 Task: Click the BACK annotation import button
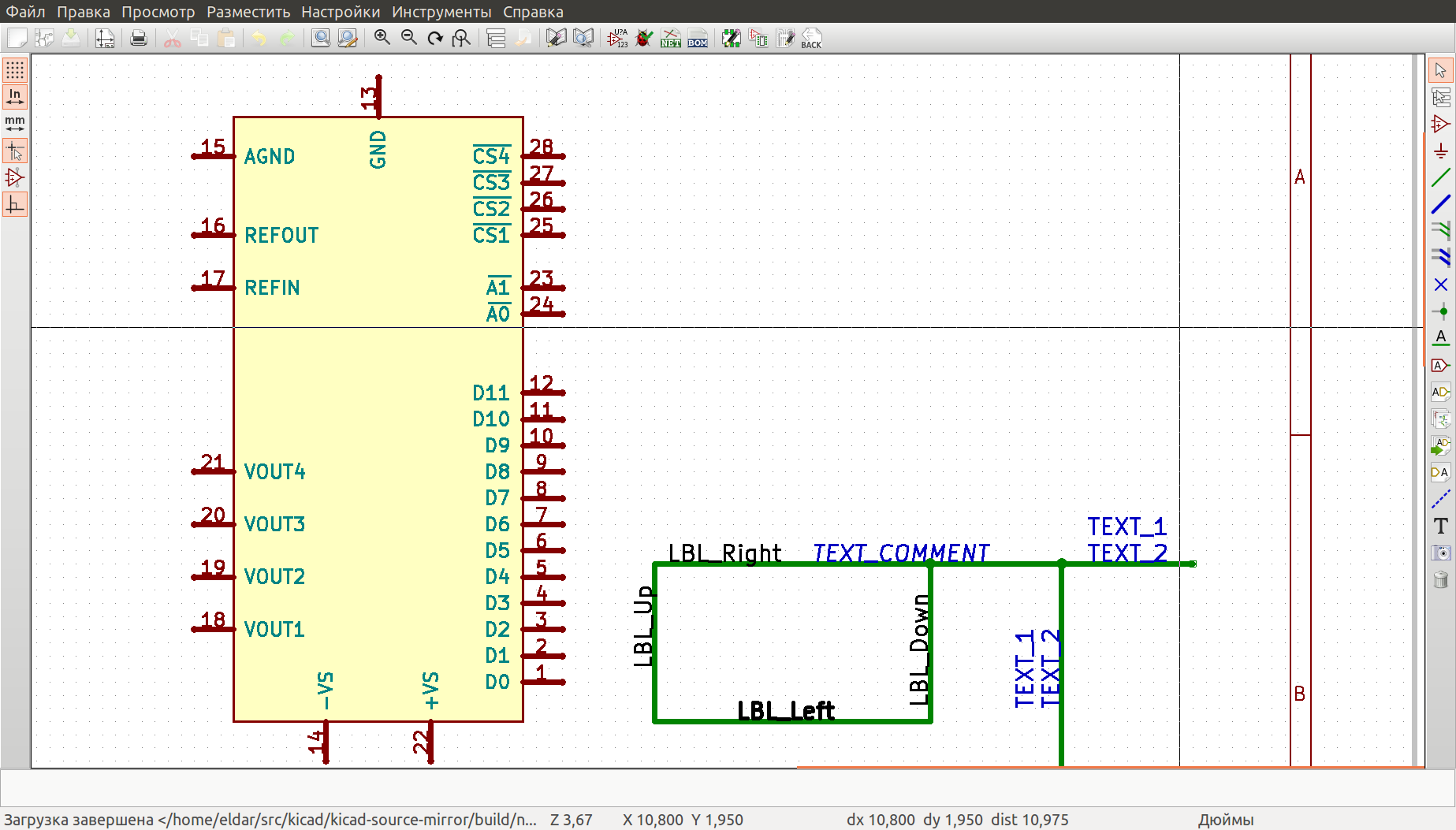(x=811, y=38)
